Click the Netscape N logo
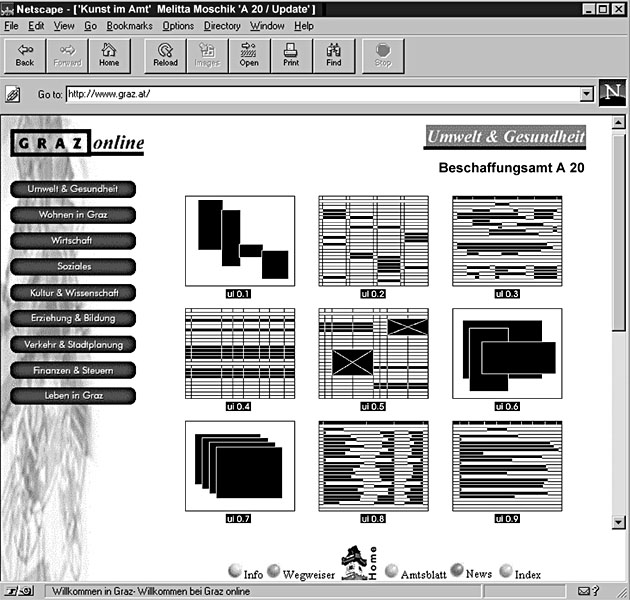Viewport: 630px width, 600px height. (612, 93)
